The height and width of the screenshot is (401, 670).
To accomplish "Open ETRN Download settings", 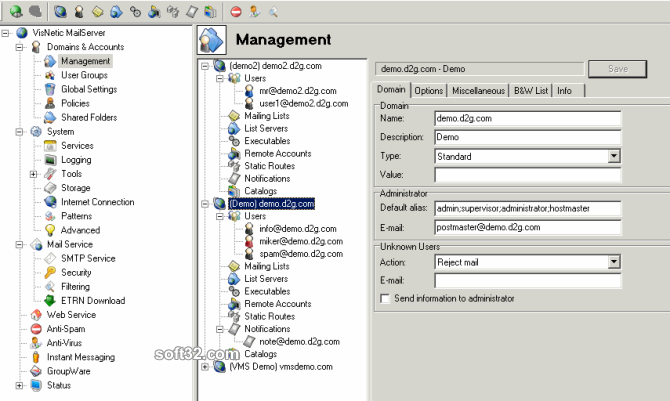I will tap(93, 301).
